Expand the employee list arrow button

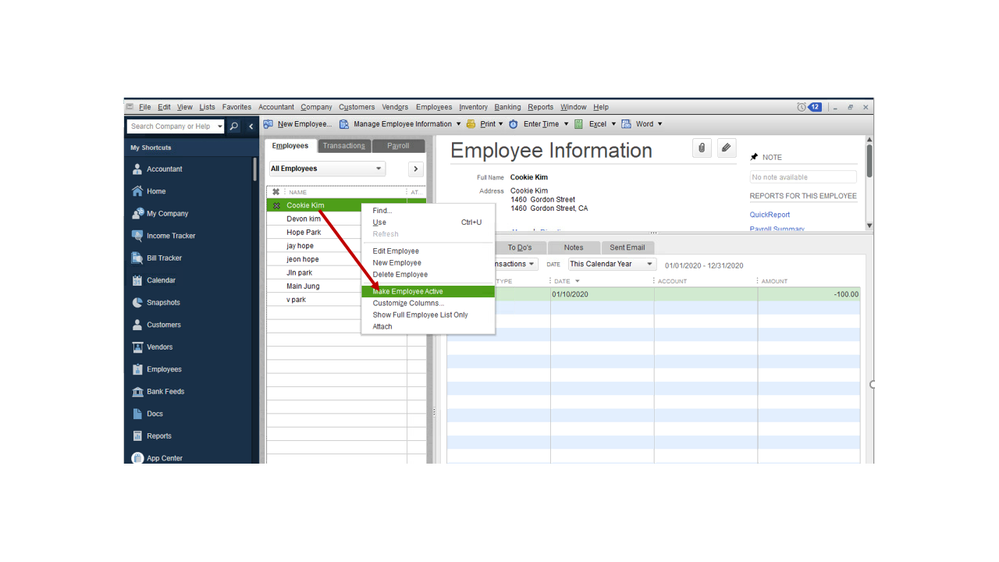coord(415,169)
